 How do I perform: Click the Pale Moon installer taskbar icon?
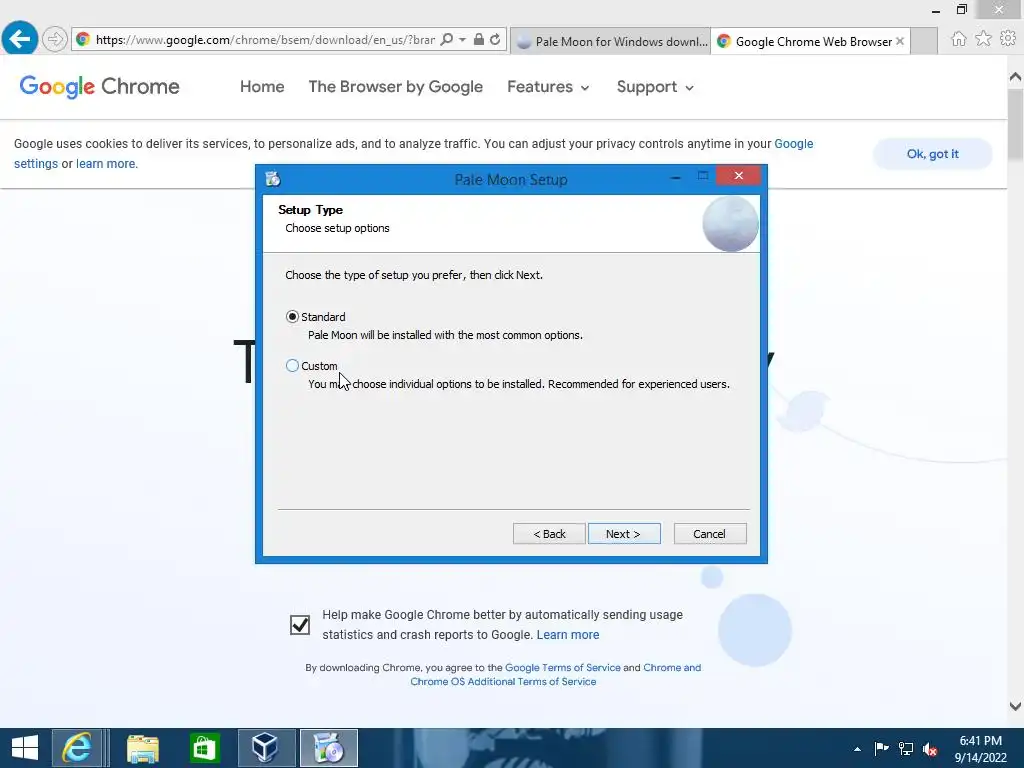coord(328,748)
